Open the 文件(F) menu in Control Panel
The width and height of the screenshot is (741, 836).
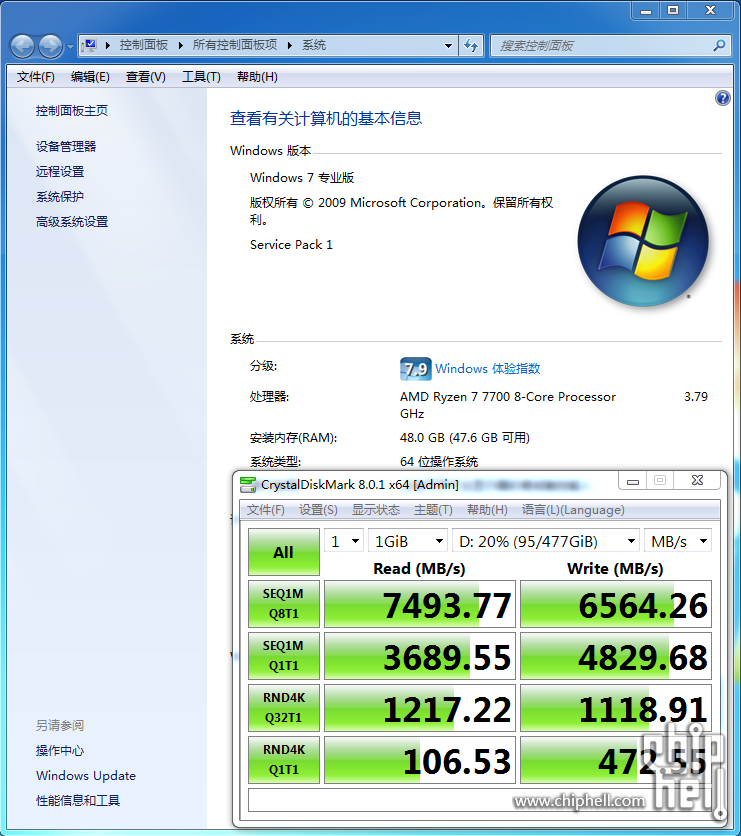36,77
